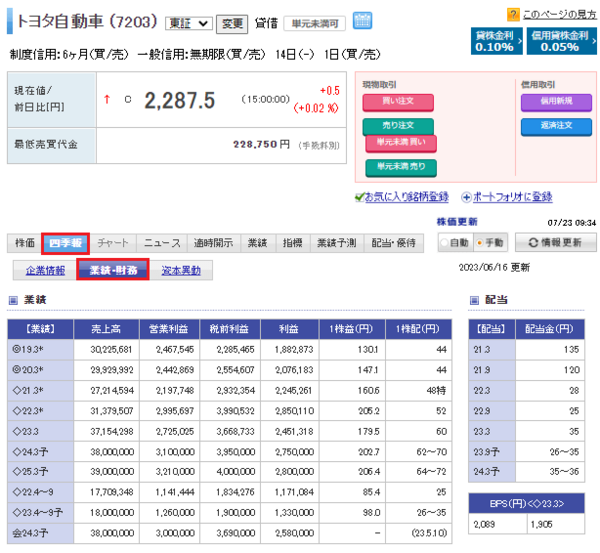Click the 売上高 column header
This screenshot has width=600, height=553.
coord(106,329)
